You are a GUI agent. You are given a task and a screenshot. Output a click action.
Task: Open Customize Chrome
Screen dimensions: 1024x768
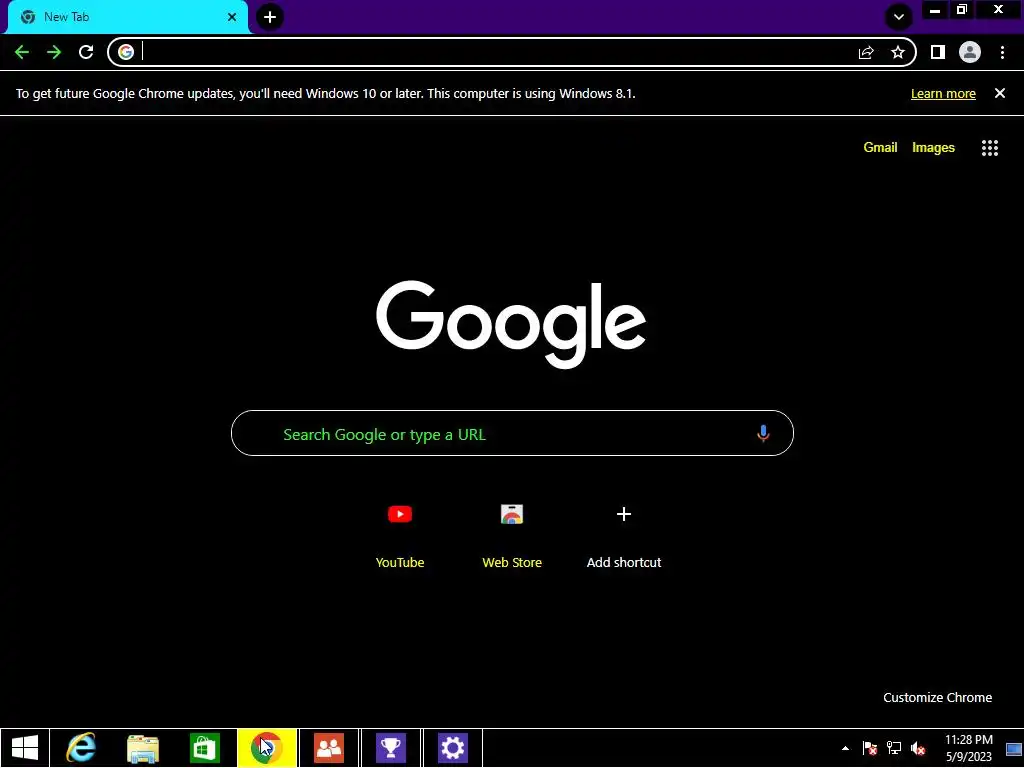point(937,697)
